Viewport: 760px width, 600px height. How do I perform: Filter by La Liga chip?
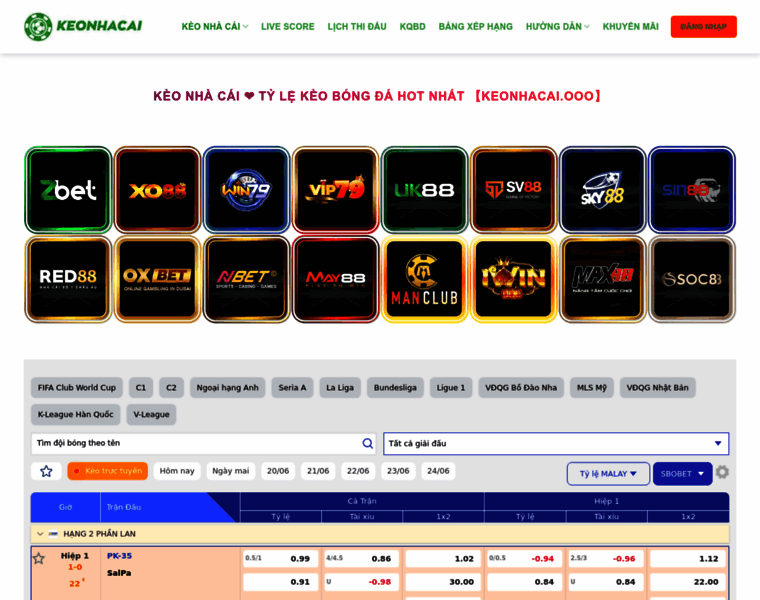click(x=340, y=388)
